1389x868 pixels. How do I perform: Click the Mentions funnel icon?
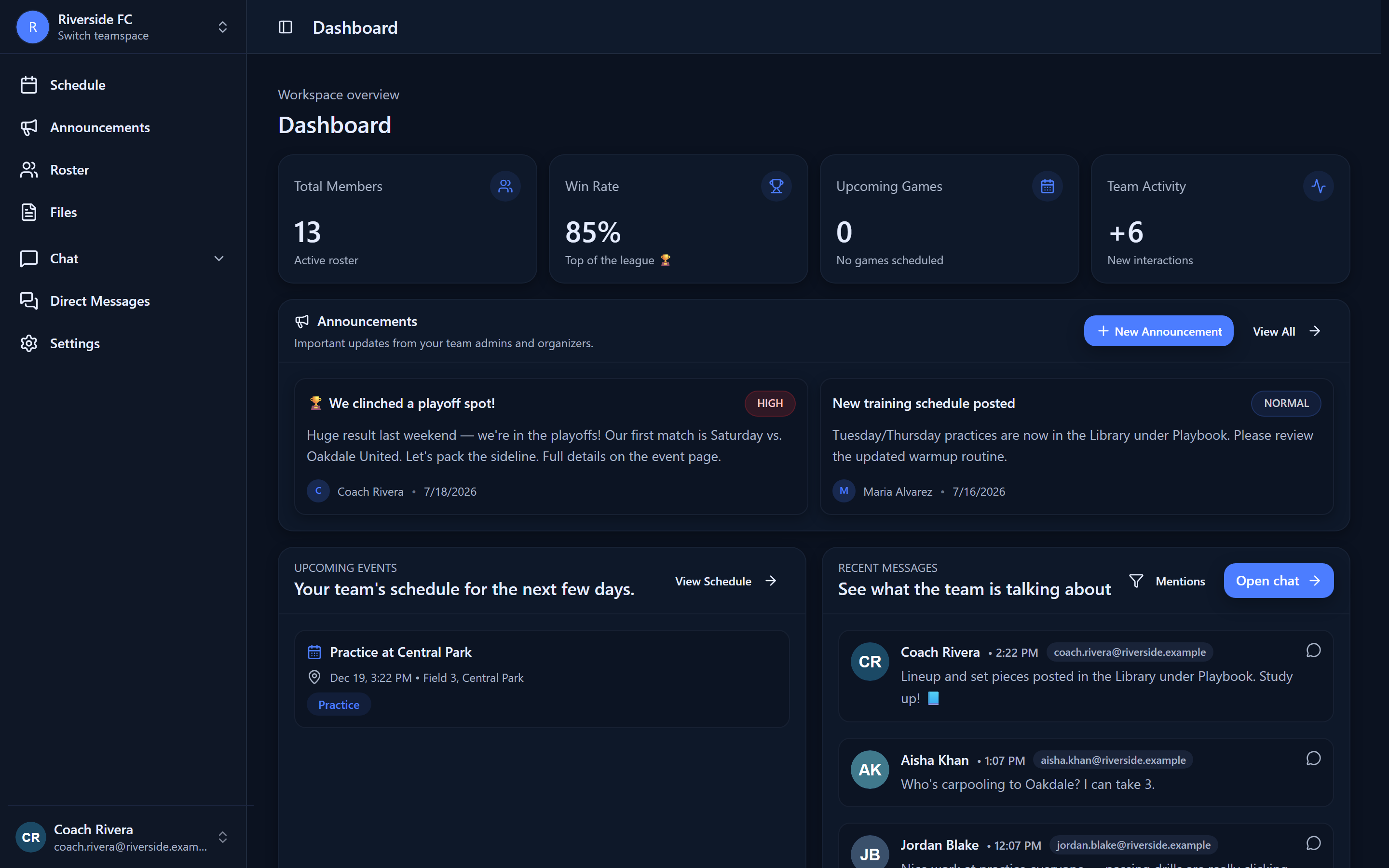pos(1136,581)
